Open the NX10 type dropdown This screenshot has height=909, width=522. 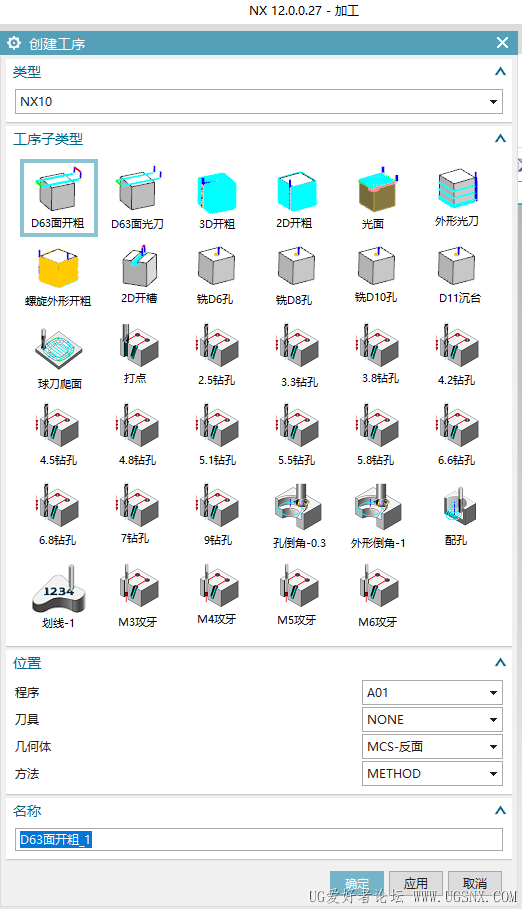[259, 101]
